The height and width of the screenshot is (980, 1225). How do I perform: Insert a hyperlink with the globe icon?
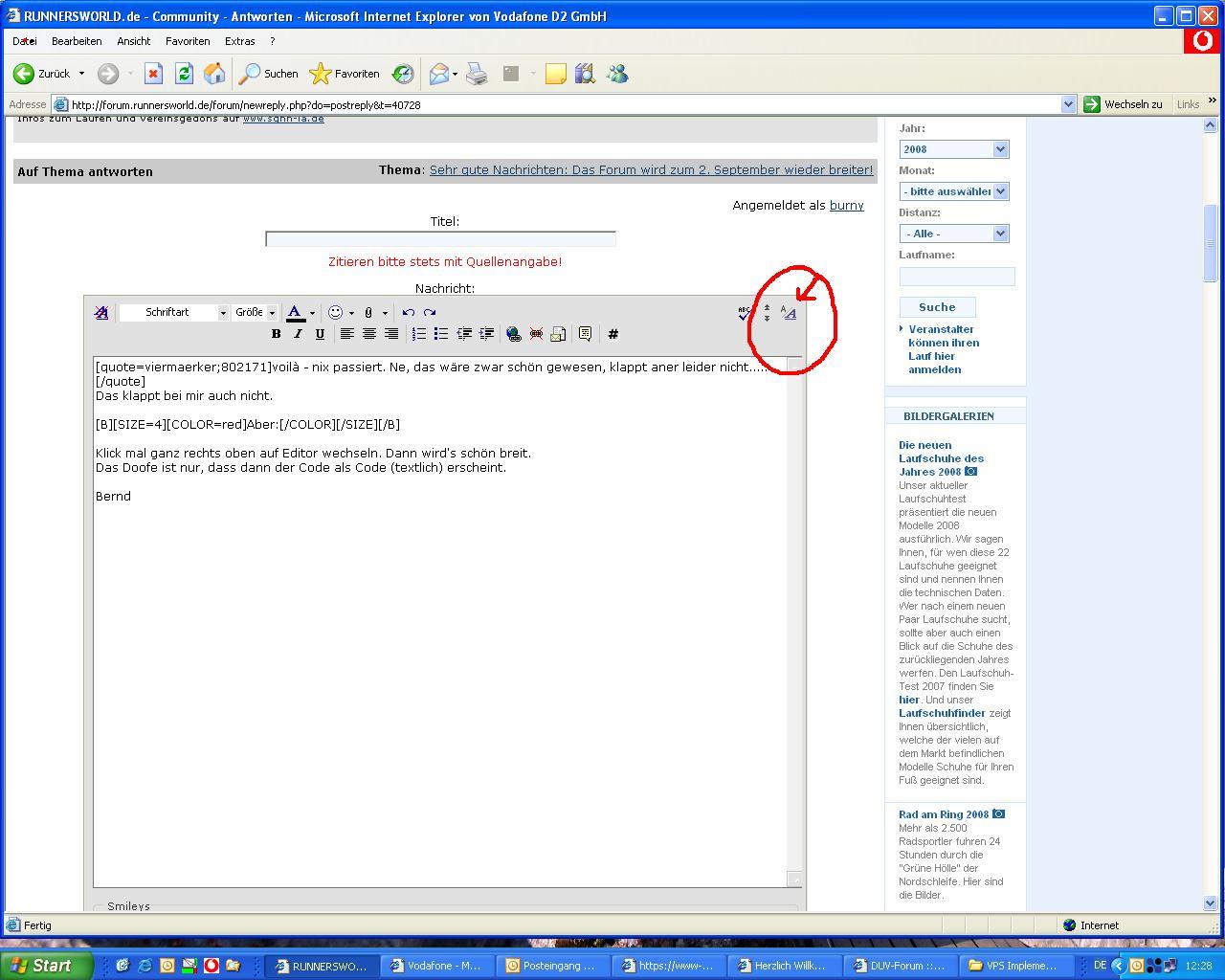pyautogui.click(x=514, y=334)
